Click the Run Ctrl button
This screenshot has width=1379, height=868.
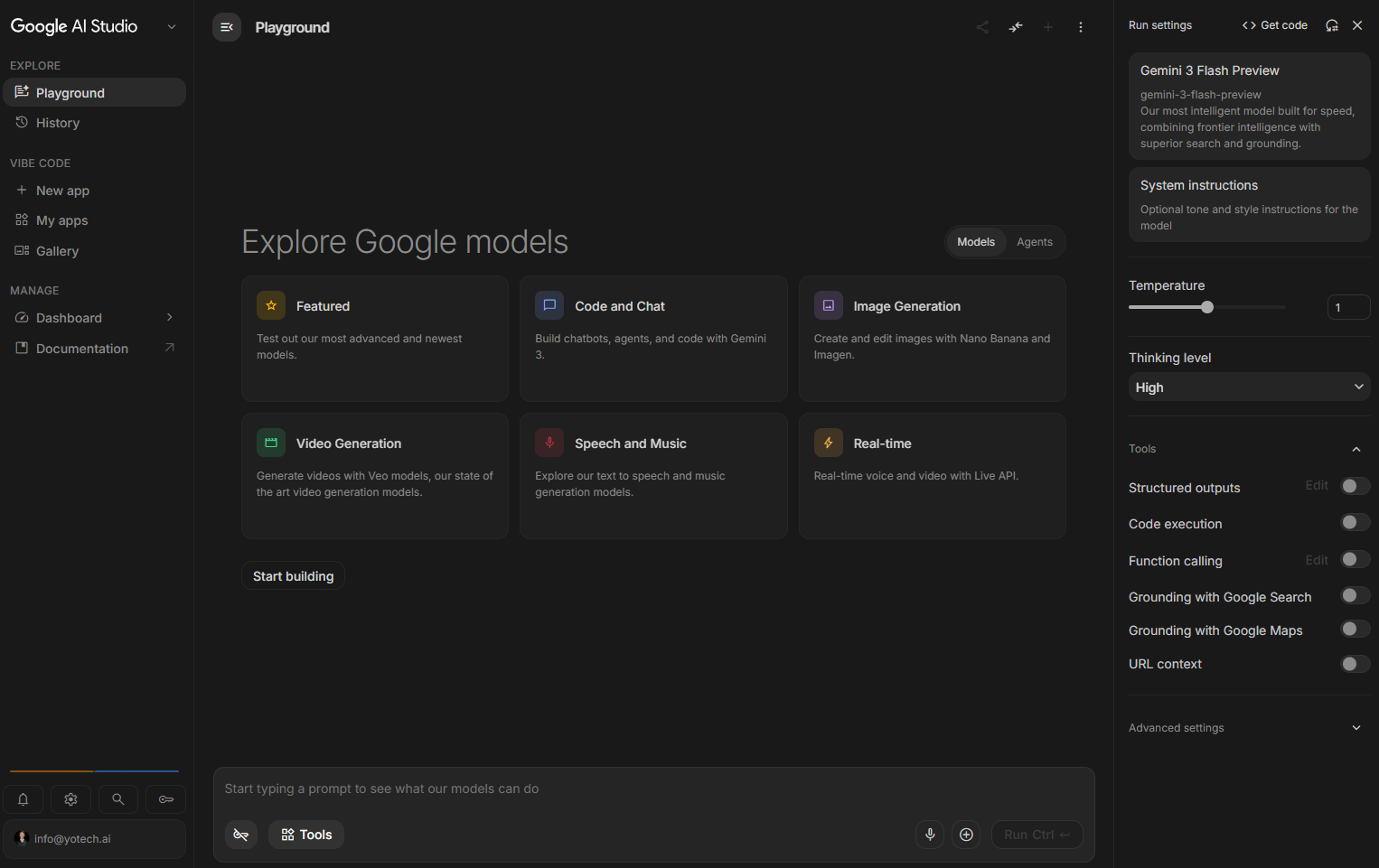coord(1037,835)
